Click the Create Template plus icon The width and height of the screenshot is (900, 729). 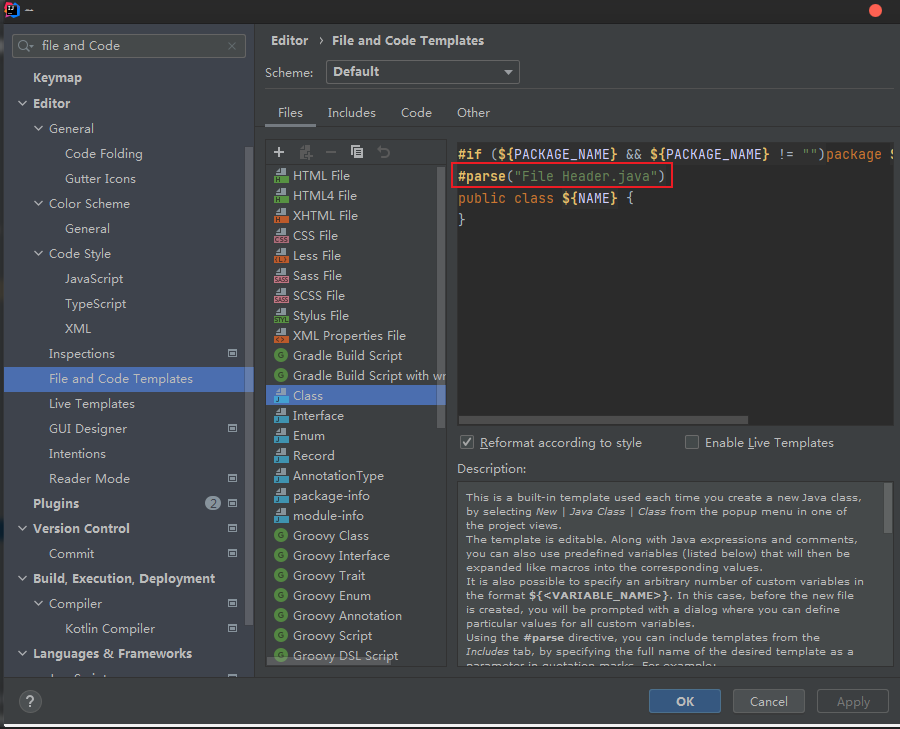(279, 152)
